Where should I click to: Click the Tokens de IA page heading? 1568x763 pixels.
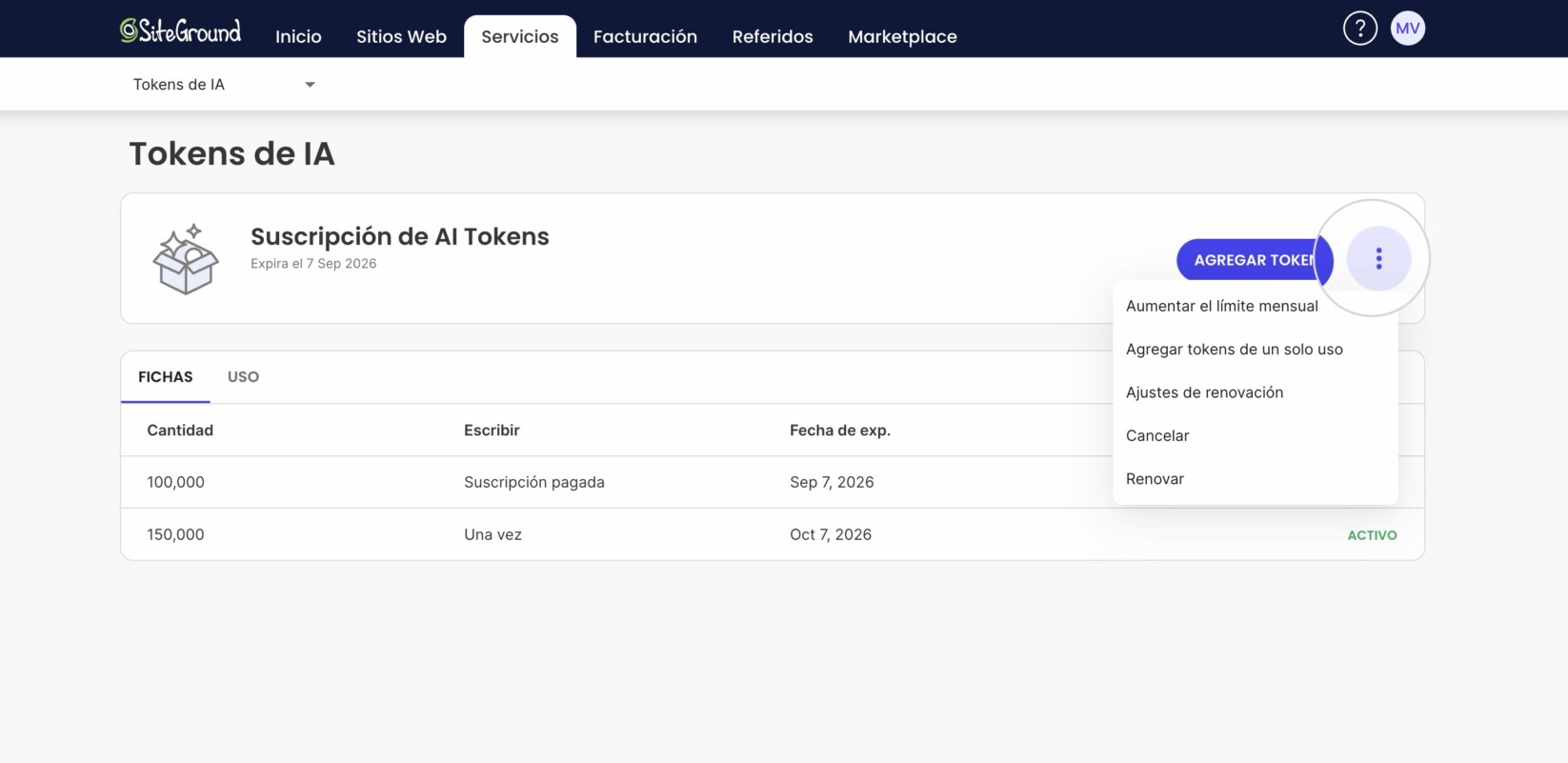pyautogui.click(x=231, y=153)
